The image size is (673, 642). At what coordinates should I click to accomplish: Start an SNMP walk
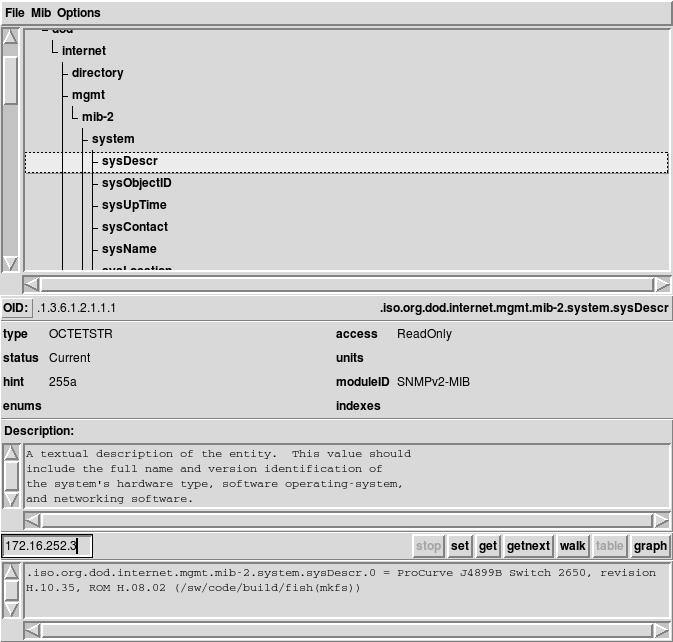click(x=572, y=546)
